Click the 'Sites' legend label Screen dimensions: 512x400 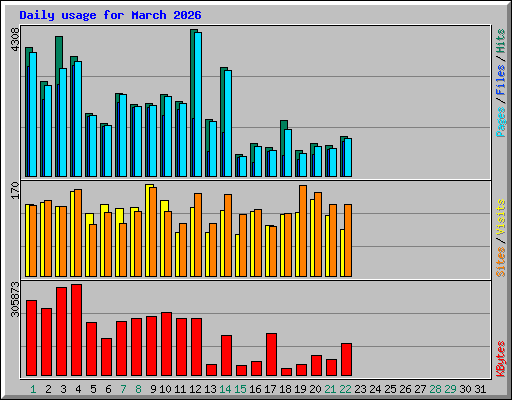coord(501,262)
